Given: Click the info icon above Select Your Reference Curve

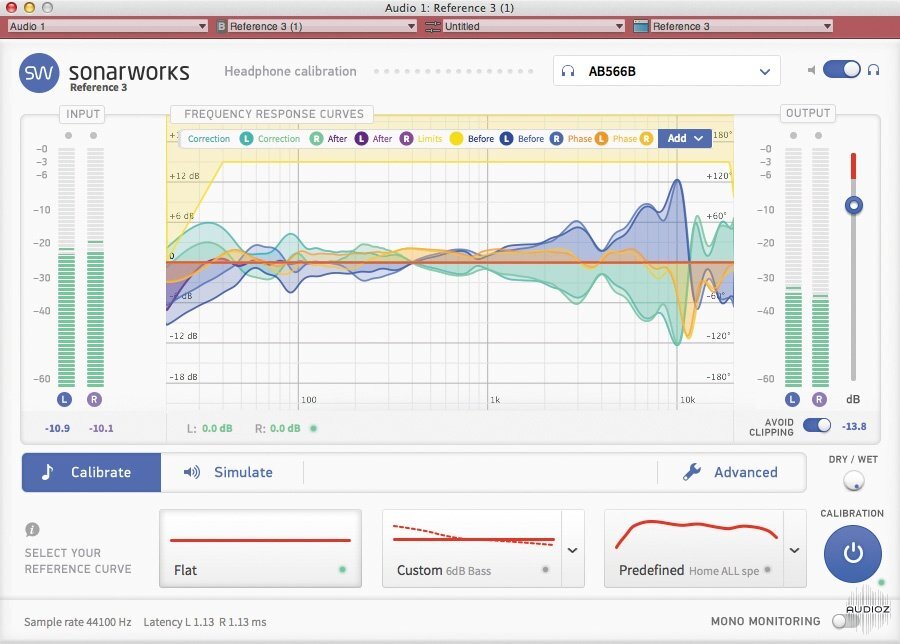Looking at the screenshot, I should click(x=32, y=529).
